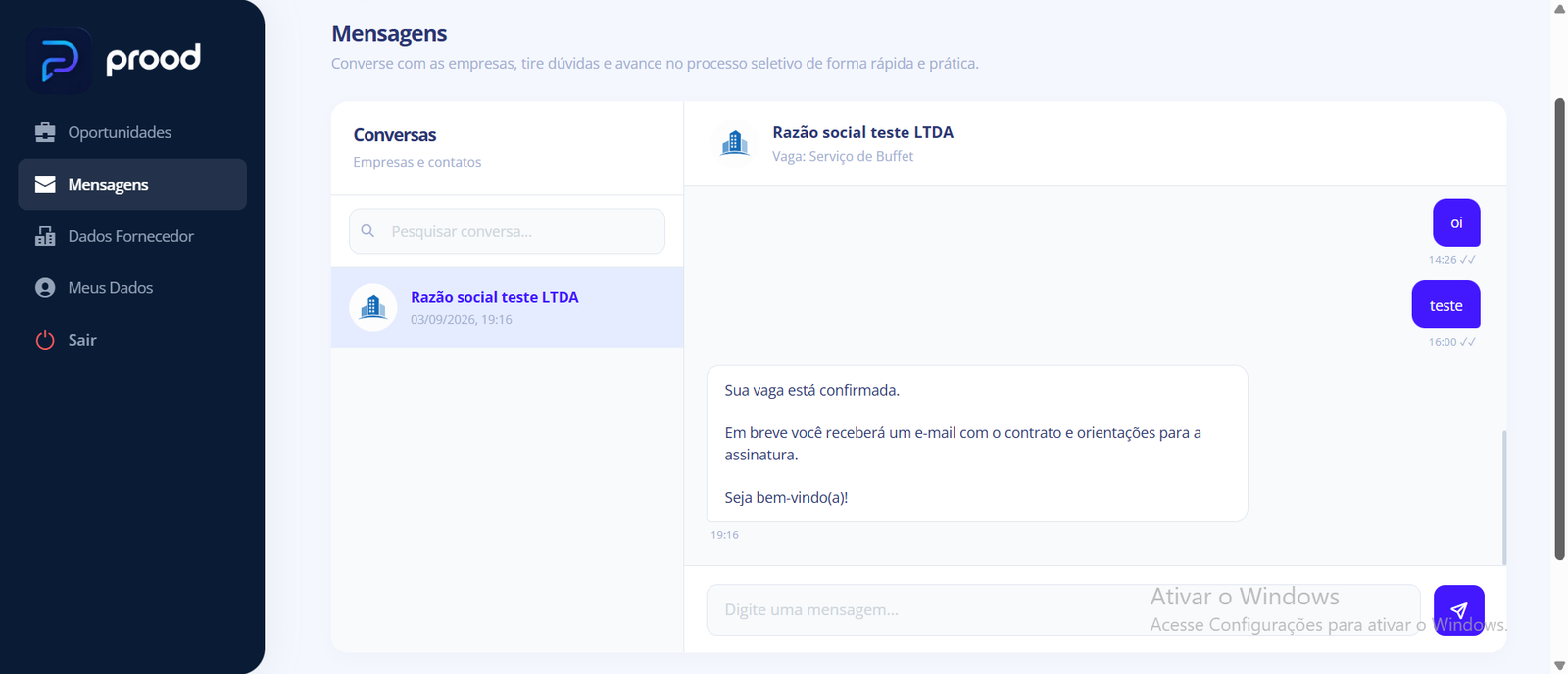Click the Digite uma mensagem input field
The width and height of the screenshot is (1568, 674).
click(x=1063, y=609)
